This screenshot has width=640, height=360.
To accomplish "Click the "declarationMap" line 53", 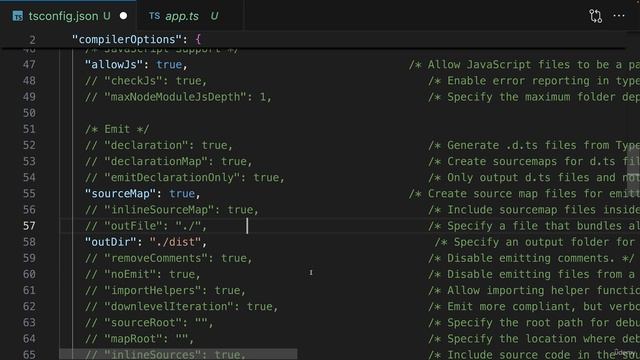I will coord(169,161).
